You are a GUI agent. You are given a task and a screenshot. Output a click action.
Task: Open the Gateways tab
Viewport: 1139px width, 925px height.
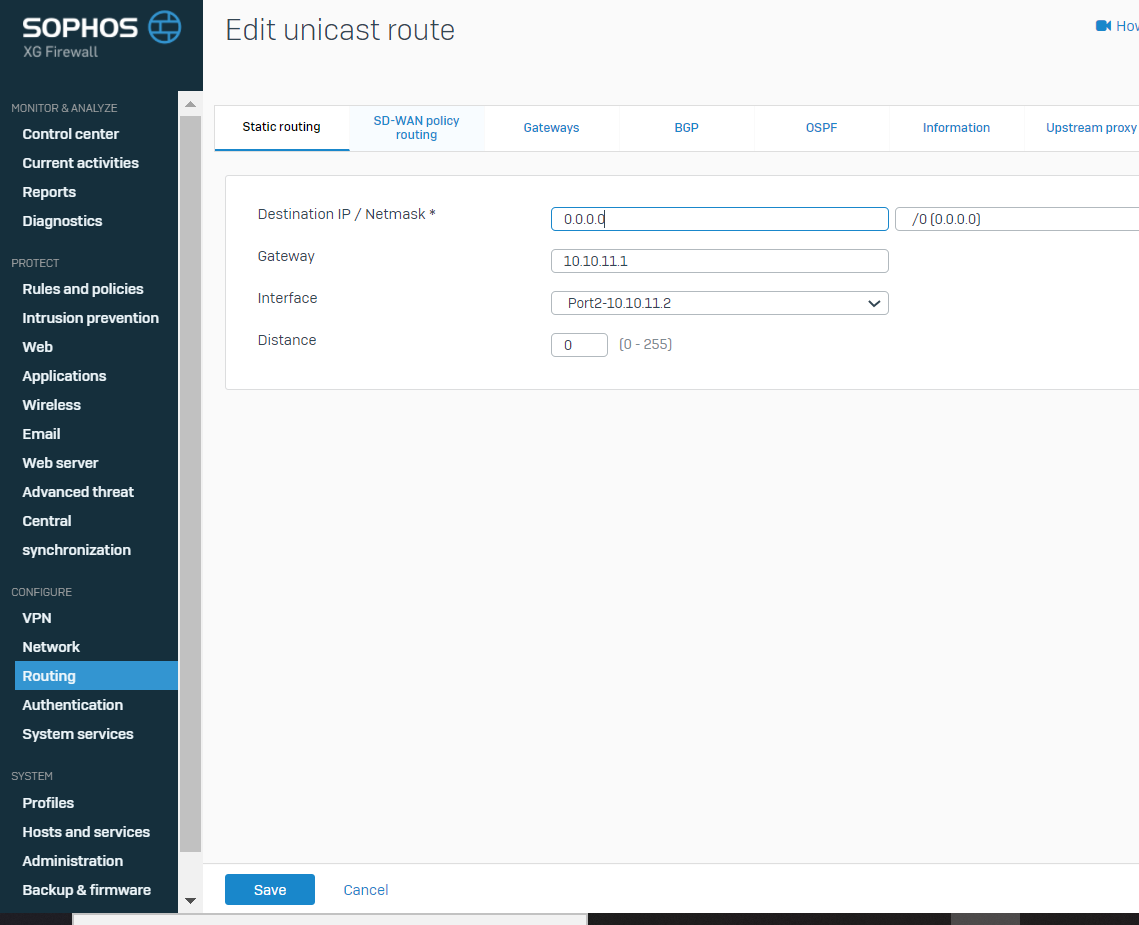[551, 128]
